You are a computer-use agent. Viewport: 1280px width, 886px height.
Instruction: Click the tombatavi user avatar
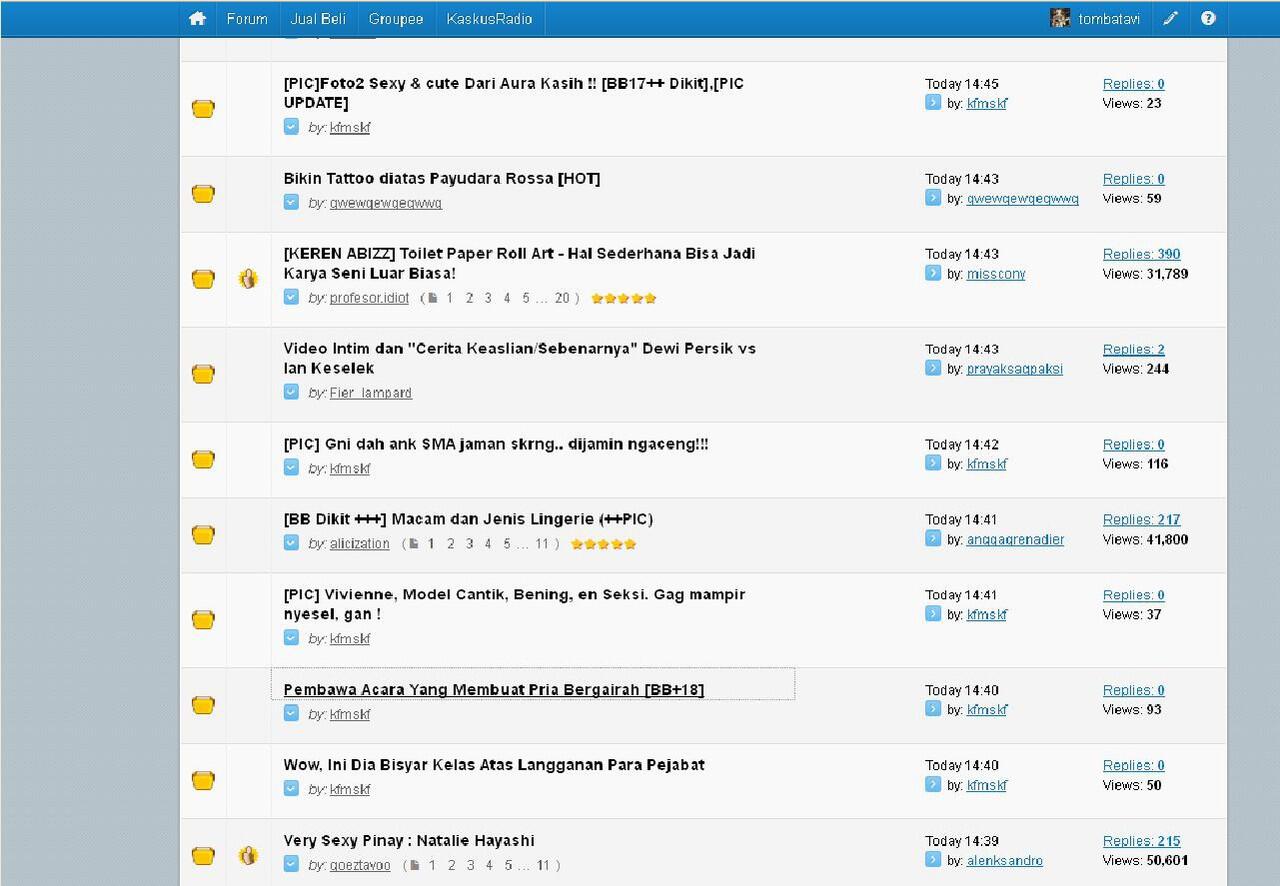point(1060,18)
